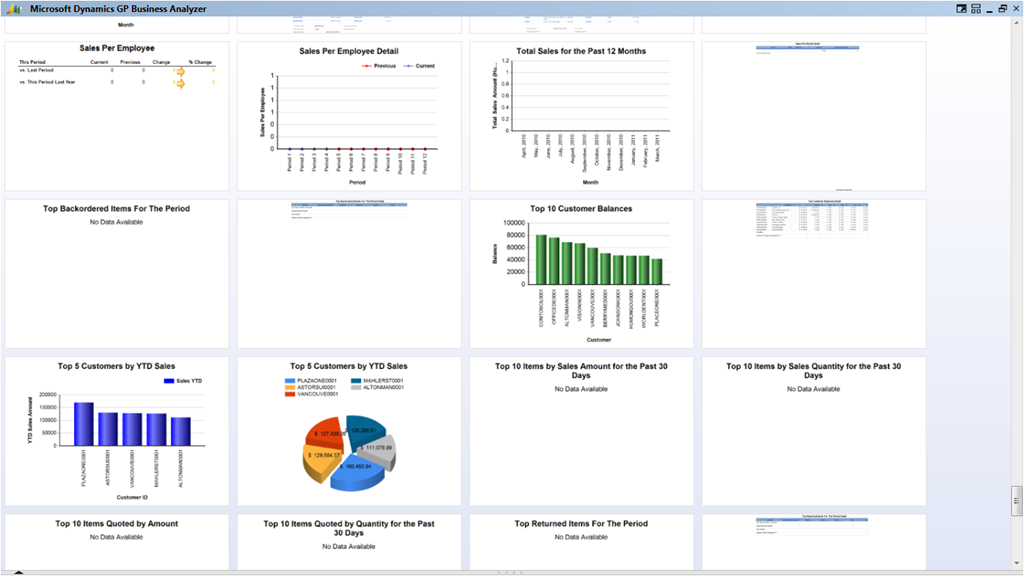
Task: Select Total Sales for the Past 12 Months title
Action: [x=581, y=51]
